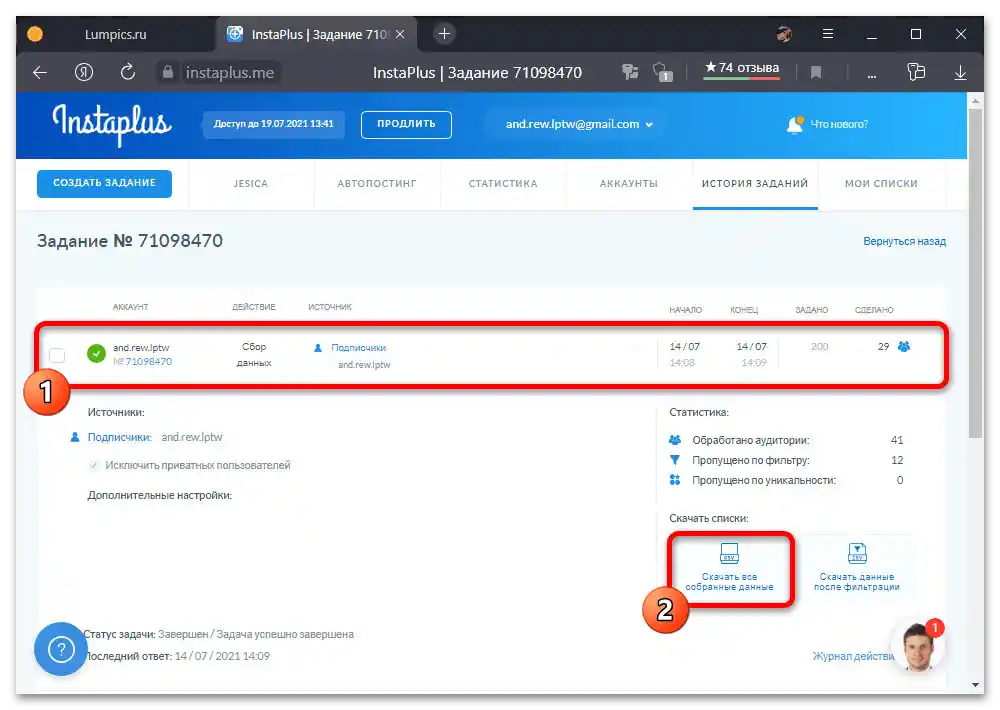Open the help question-mark bubble
The height and width of the screenshot is (710, 1000).
point(59,649)
